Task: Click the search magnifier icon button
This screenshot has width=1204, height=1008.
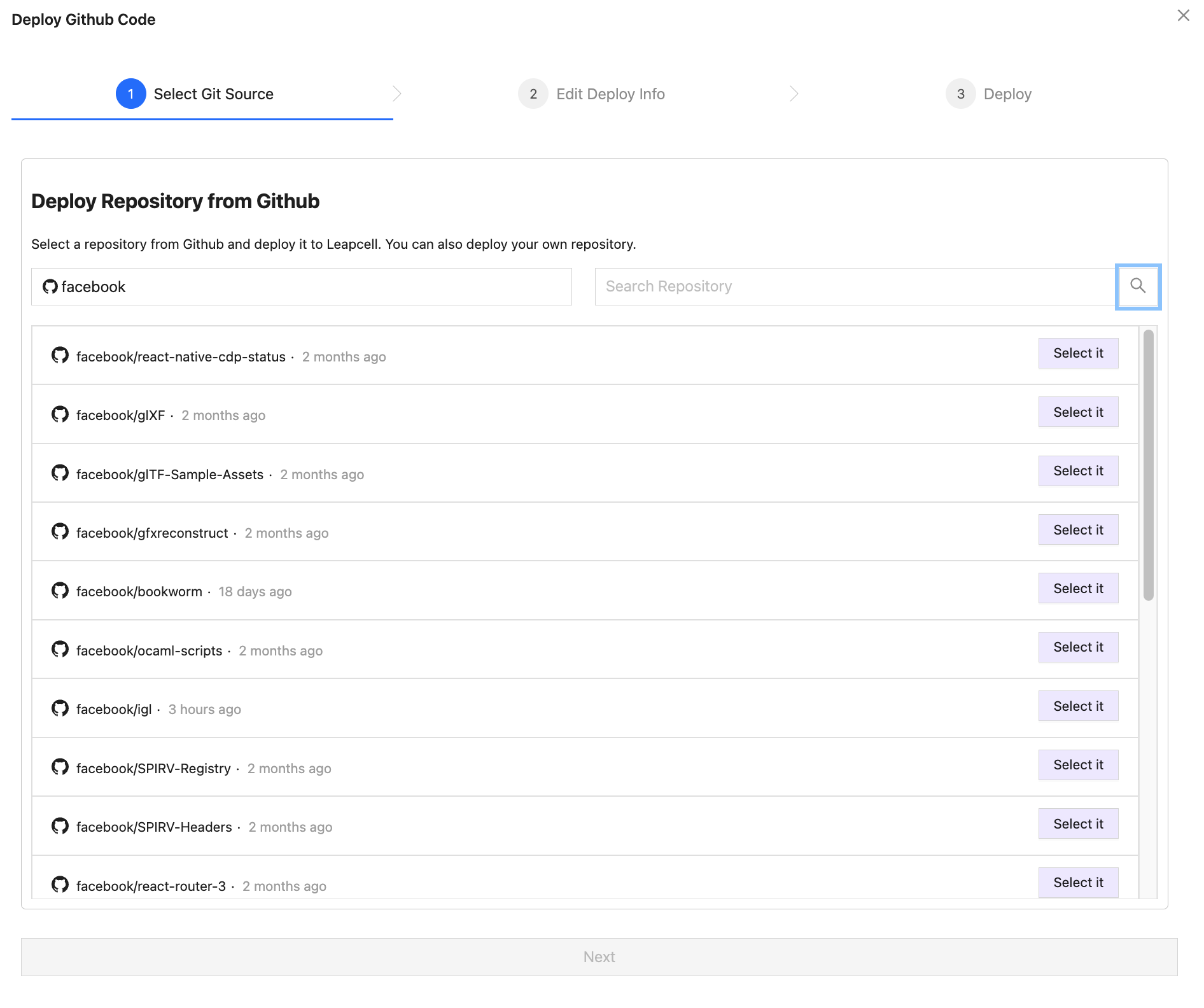Action: tap(1138, 286)
